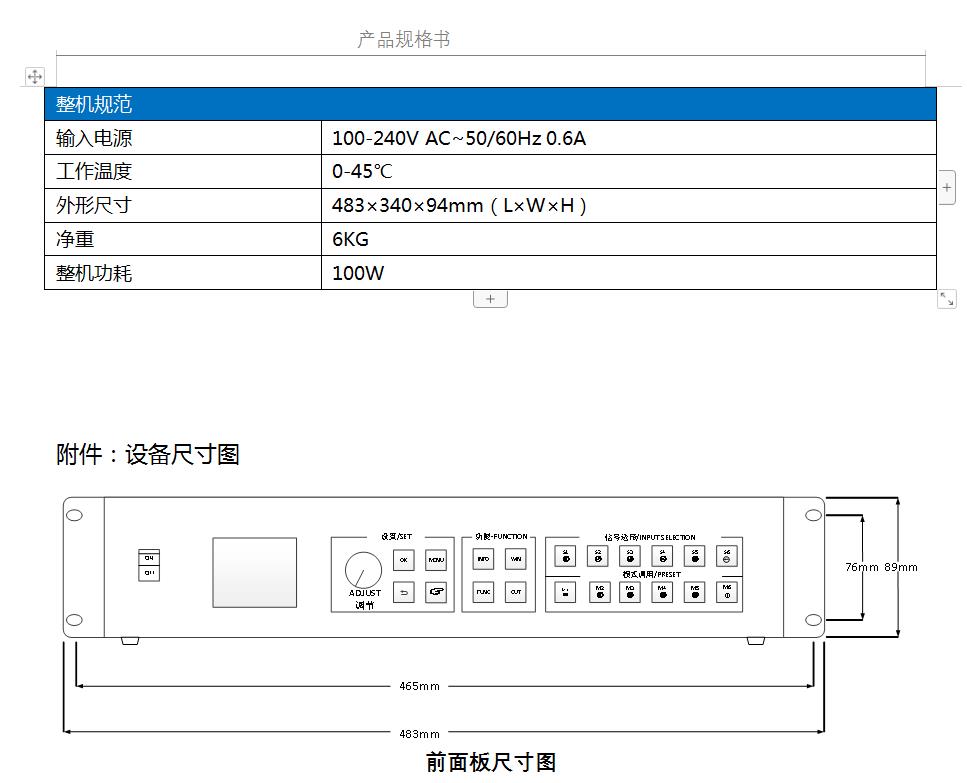Click the 产品规格书 page header text

404,39
